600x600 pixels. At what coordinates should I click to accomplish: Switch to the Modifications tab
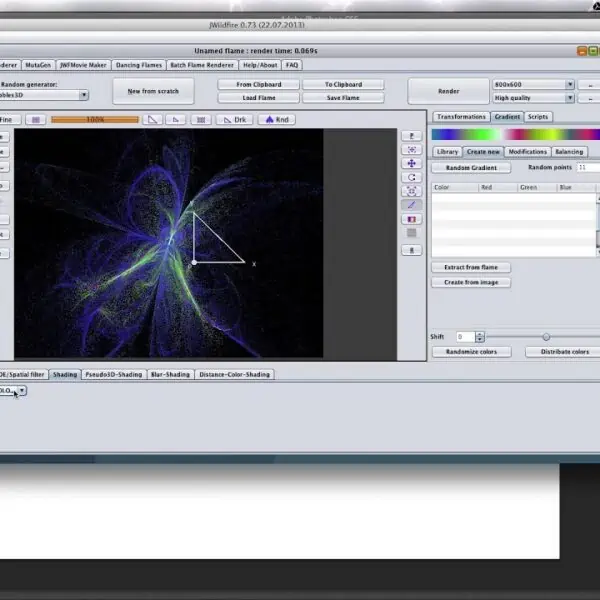tap(528, 152)
